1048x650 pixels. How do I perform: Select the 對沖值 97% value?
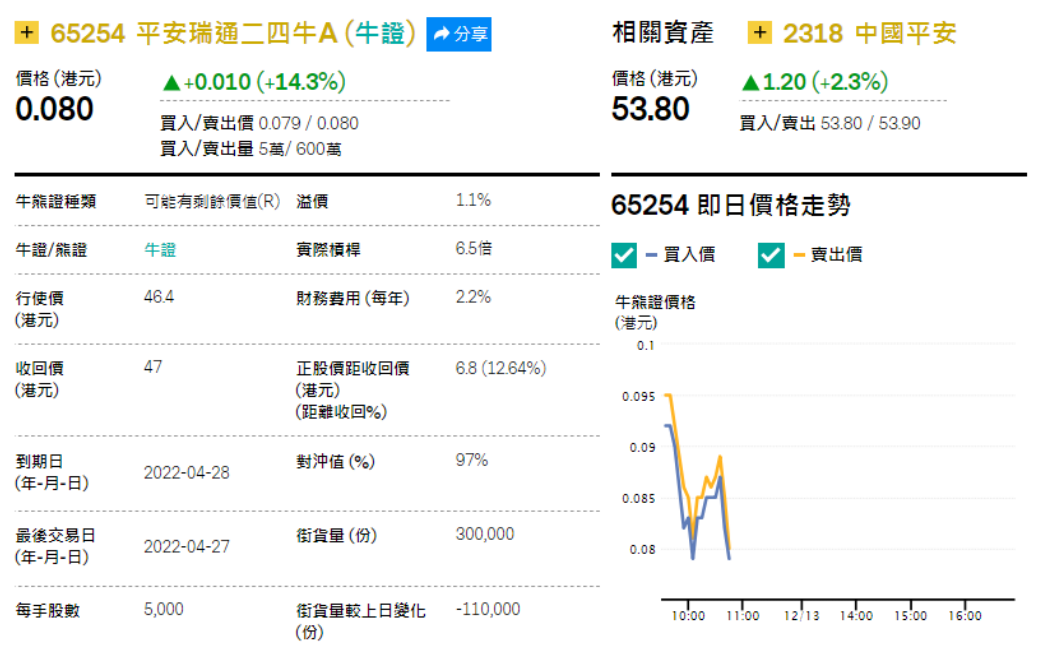[x=472, y=460]
